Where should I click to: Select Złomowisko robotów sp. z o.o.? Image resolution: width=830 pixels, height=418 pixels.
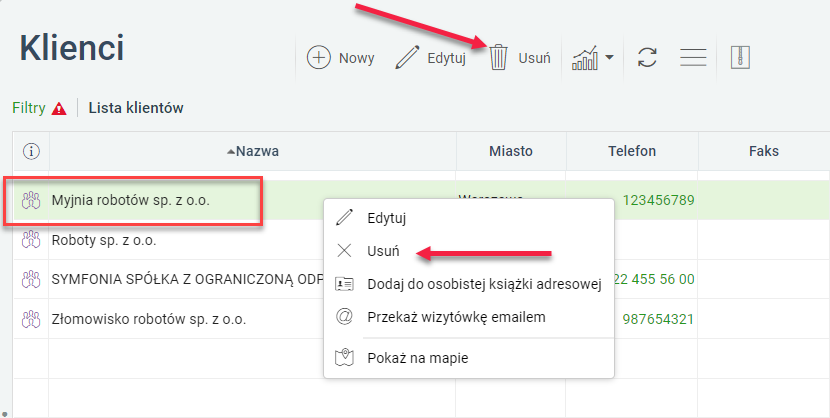tap(149, 320)
